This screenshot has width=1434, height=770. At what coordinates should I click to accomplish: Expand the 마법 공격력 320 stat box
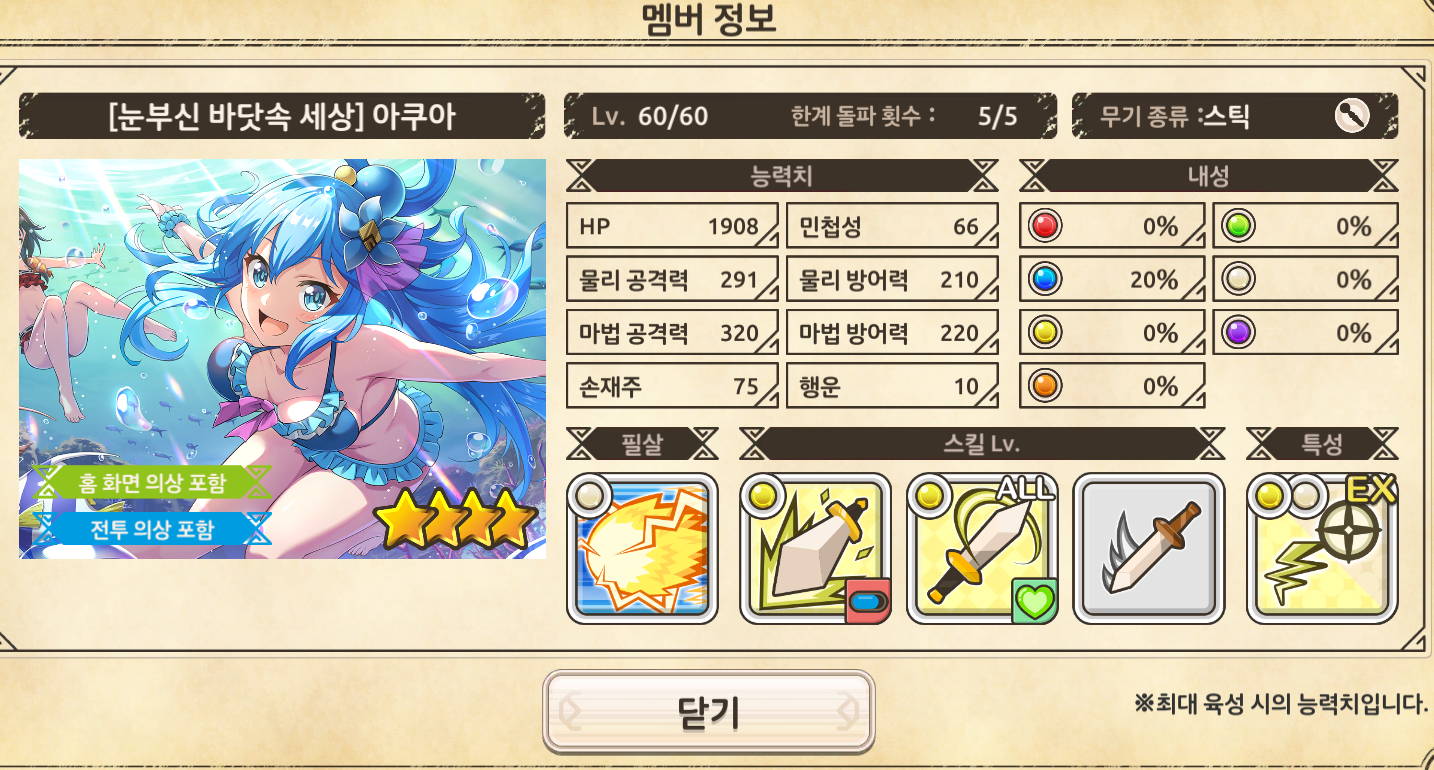tap(672, 333)
